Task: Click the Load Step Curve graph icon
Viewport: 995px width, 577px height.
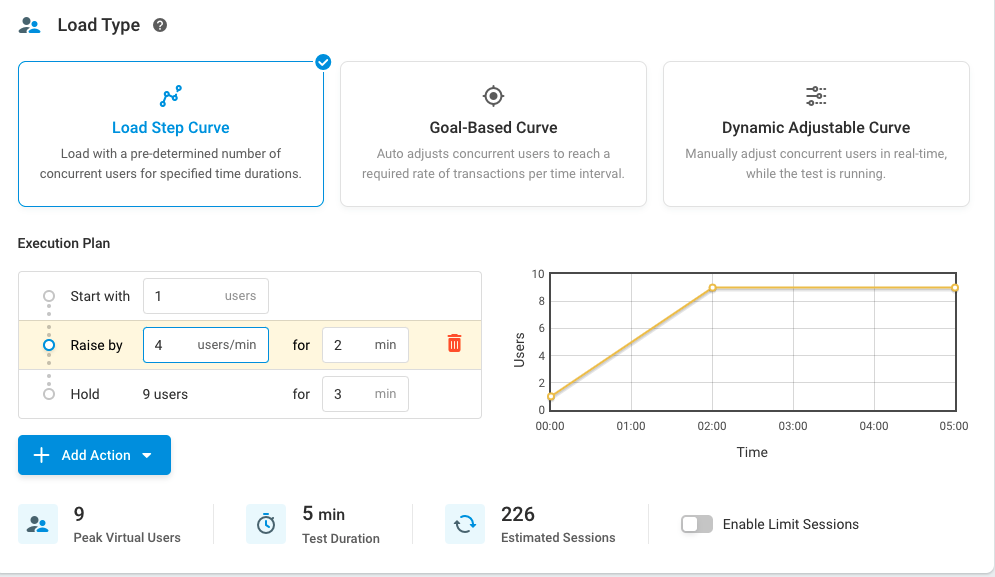Action: click(171, 96)
